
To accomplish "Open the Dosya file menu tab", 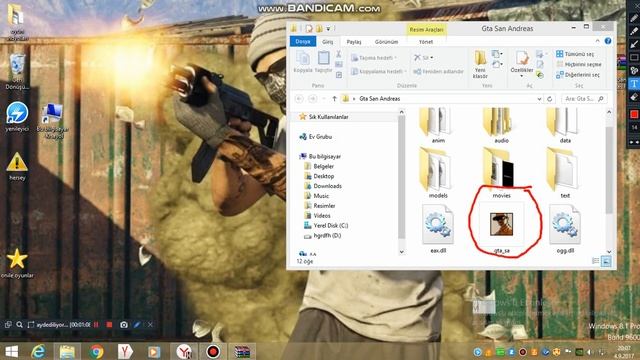I will [x=303, y=42].
